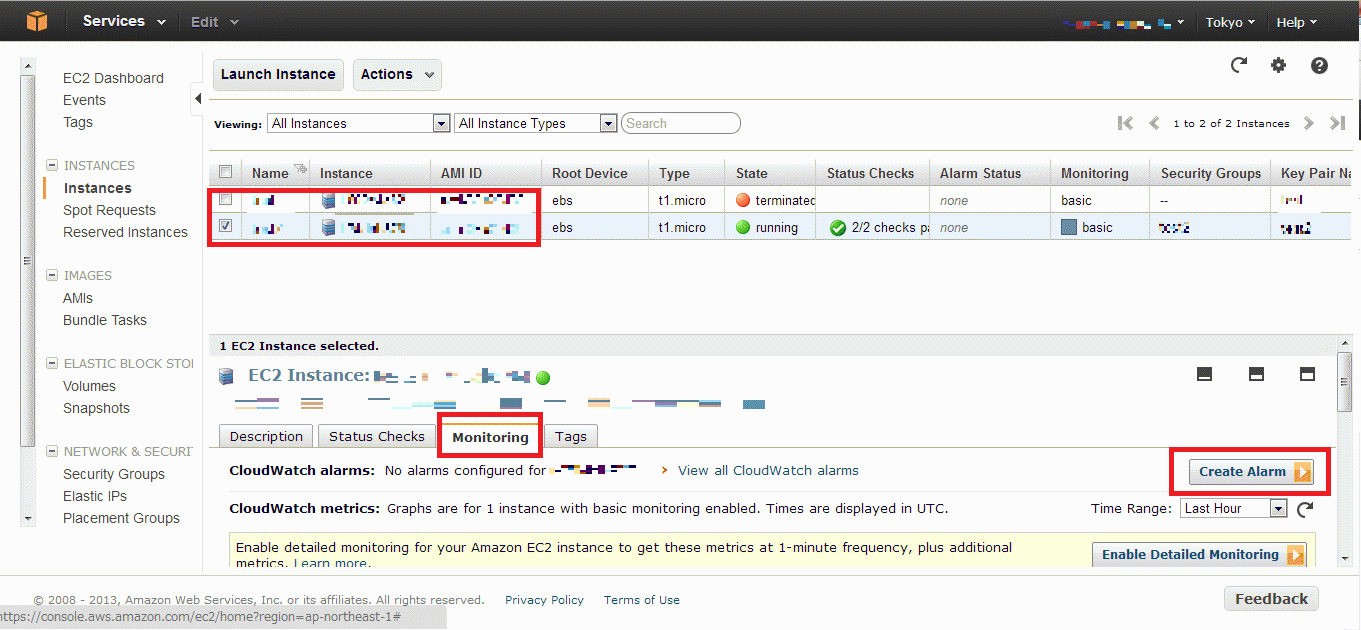
Task: Open the Actions dropdown button
Action: (x=397, y=75)
